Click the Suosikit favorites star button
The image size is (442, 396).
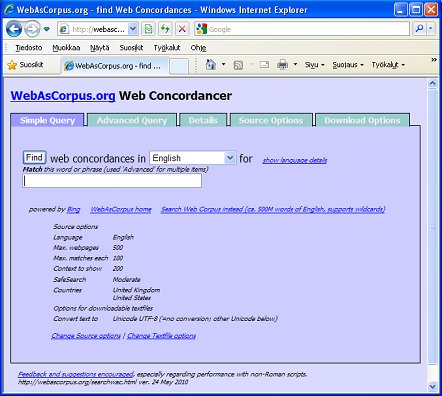click(25, 65)
